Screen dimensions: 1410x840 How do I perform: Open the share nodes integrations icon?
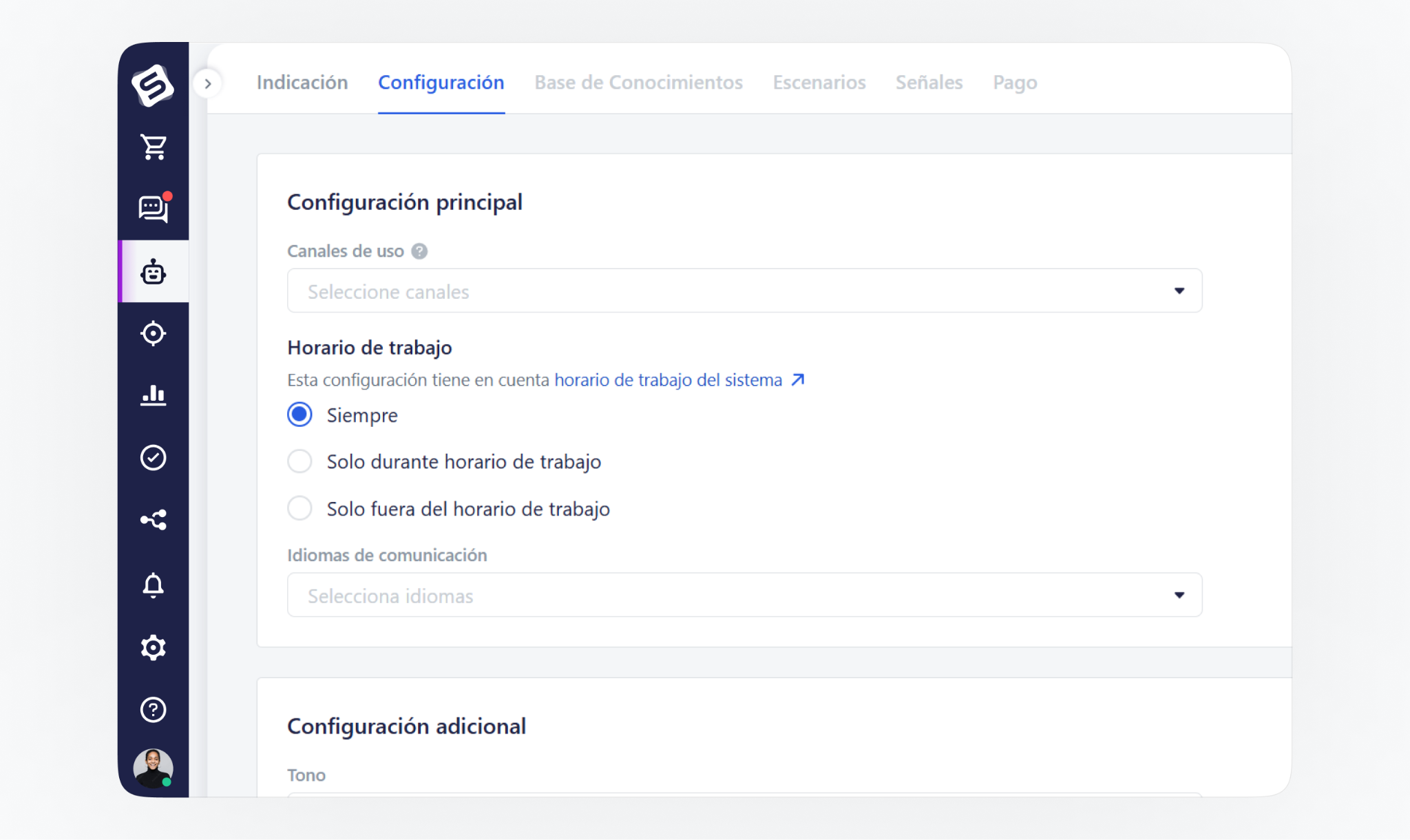[x=153, y=520]
